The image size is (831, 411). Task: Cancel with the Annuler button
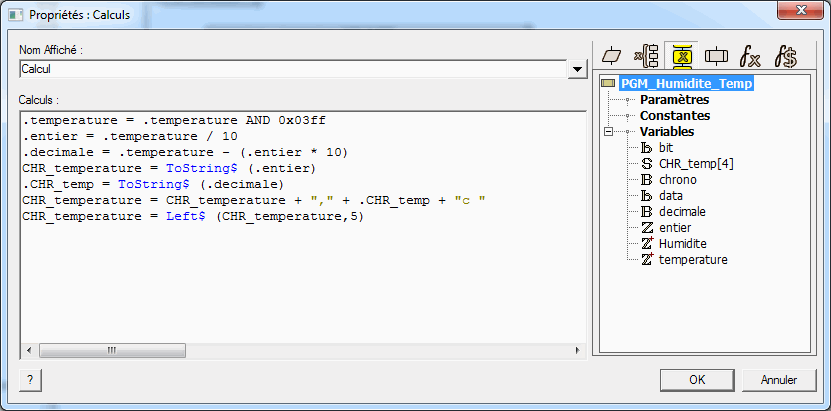pos(779,380)
